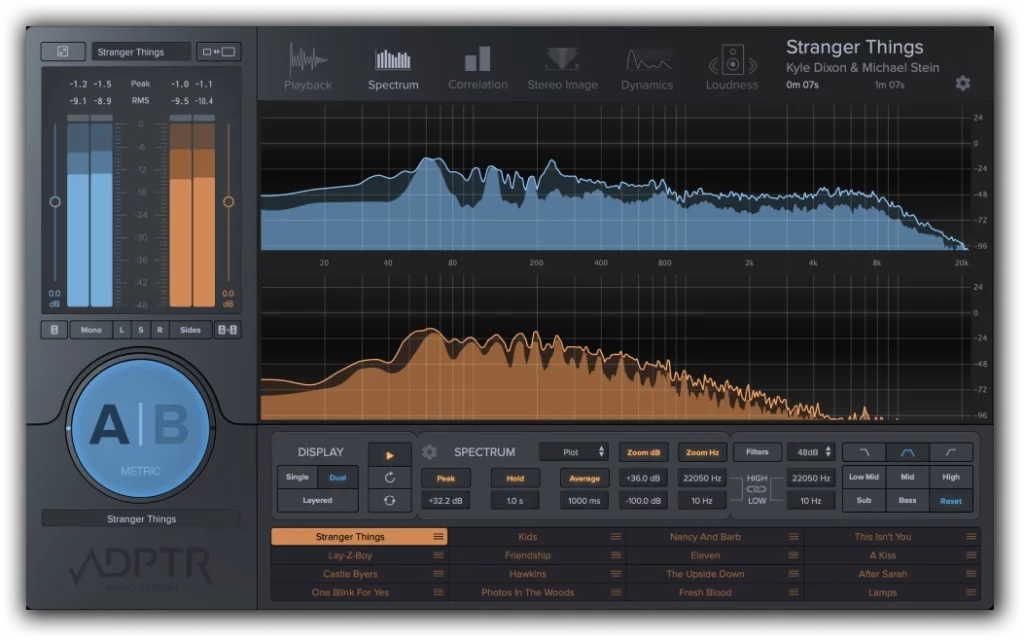
Task: Open the Stereo Image view
Action: 560,66
